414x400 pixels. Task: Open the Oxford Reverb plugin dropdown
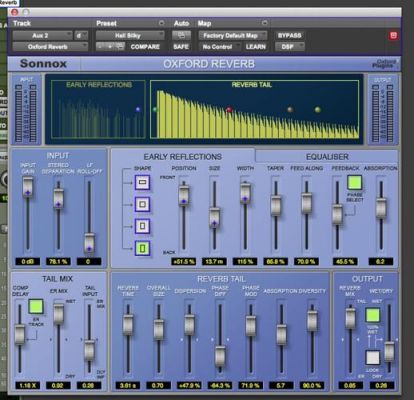click(50, 47)
